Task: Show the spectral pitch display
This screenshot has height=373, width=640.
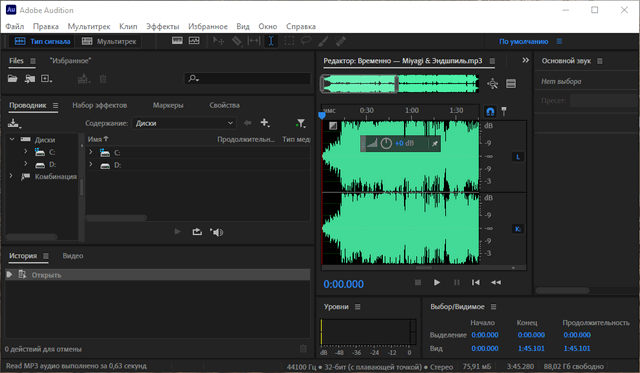Action: click(194, 41)
